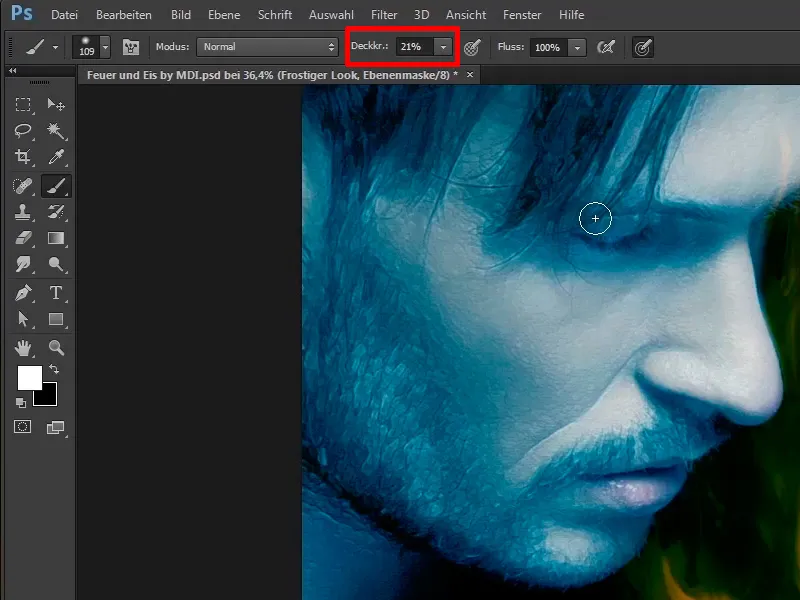Collapse the tools panel with double arrows
This screenshot has height=600, width=800.
click(13, 70)
